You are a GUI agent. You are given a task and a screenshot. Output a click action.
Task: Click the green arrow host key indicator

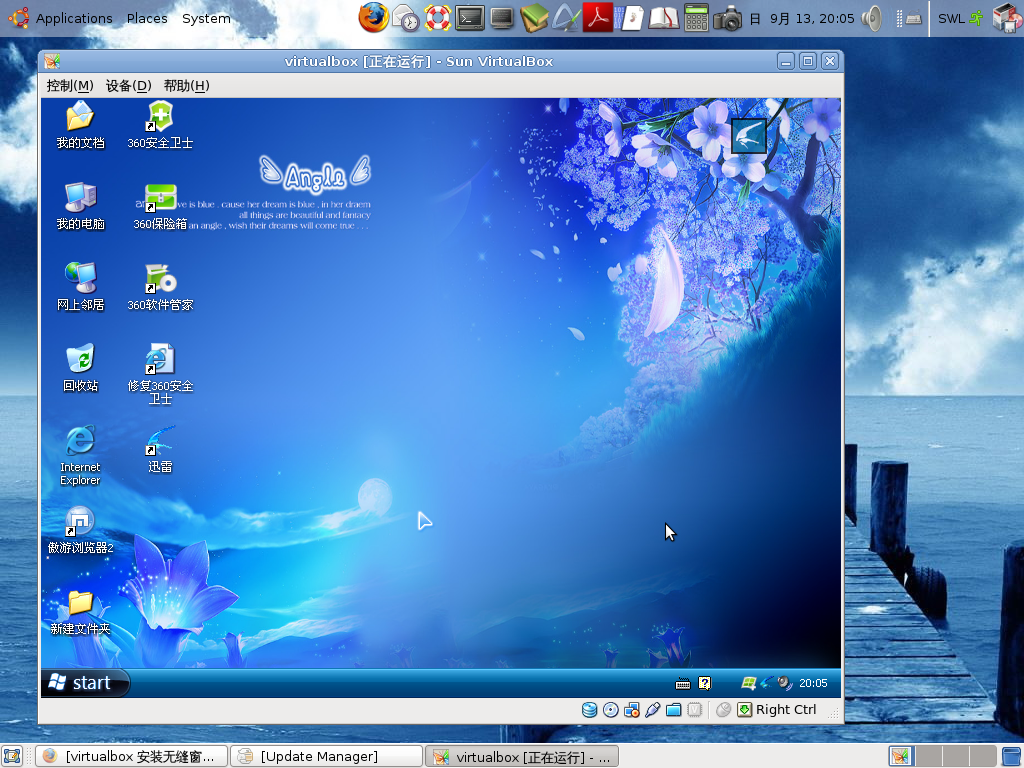(744, 710)
